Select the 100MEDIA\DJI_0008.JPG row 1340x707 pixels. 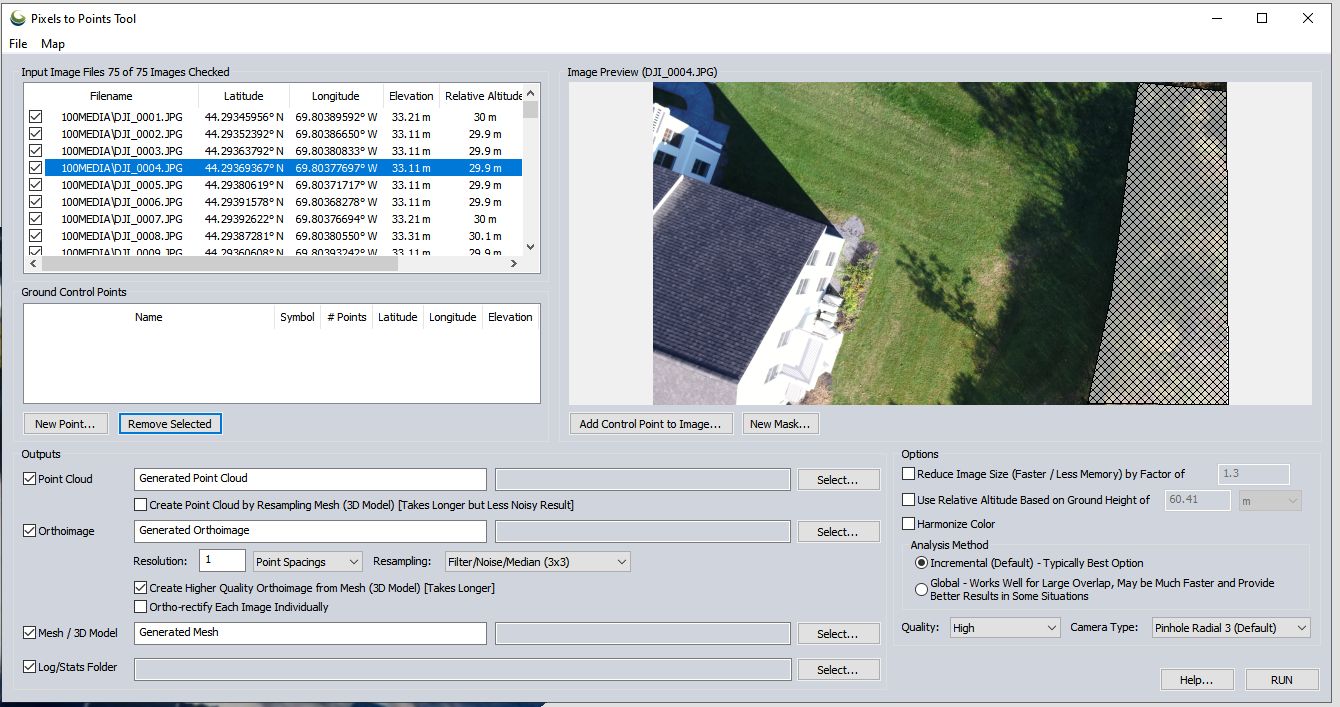tap(275, 236)
